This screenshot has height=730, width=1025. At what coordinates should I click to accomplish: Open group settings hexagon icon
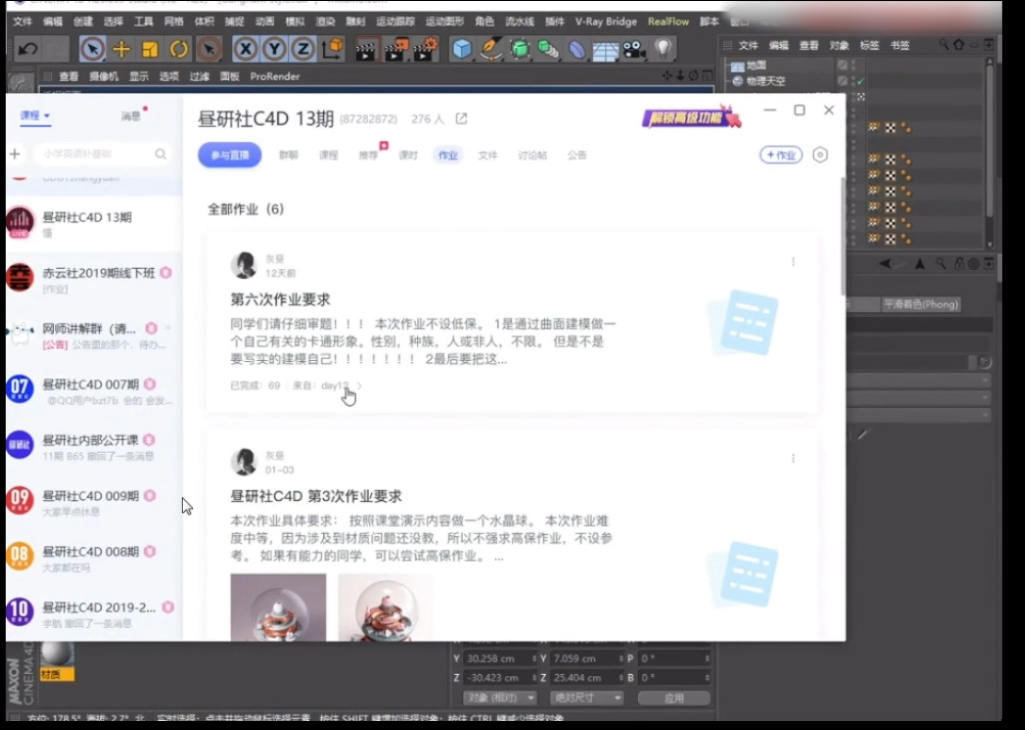pyautogui.click(x=820, y=155)
